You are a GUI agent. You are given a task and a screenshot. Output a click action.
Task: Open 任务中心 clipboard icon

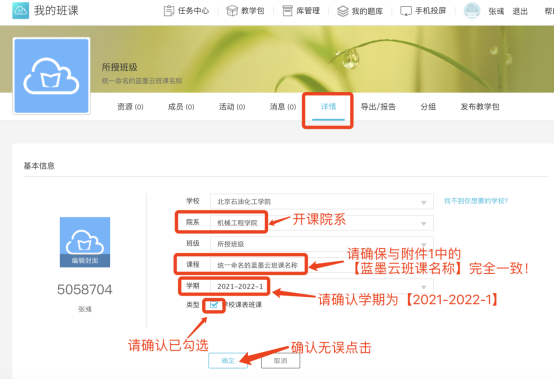(x=169, y=11)
